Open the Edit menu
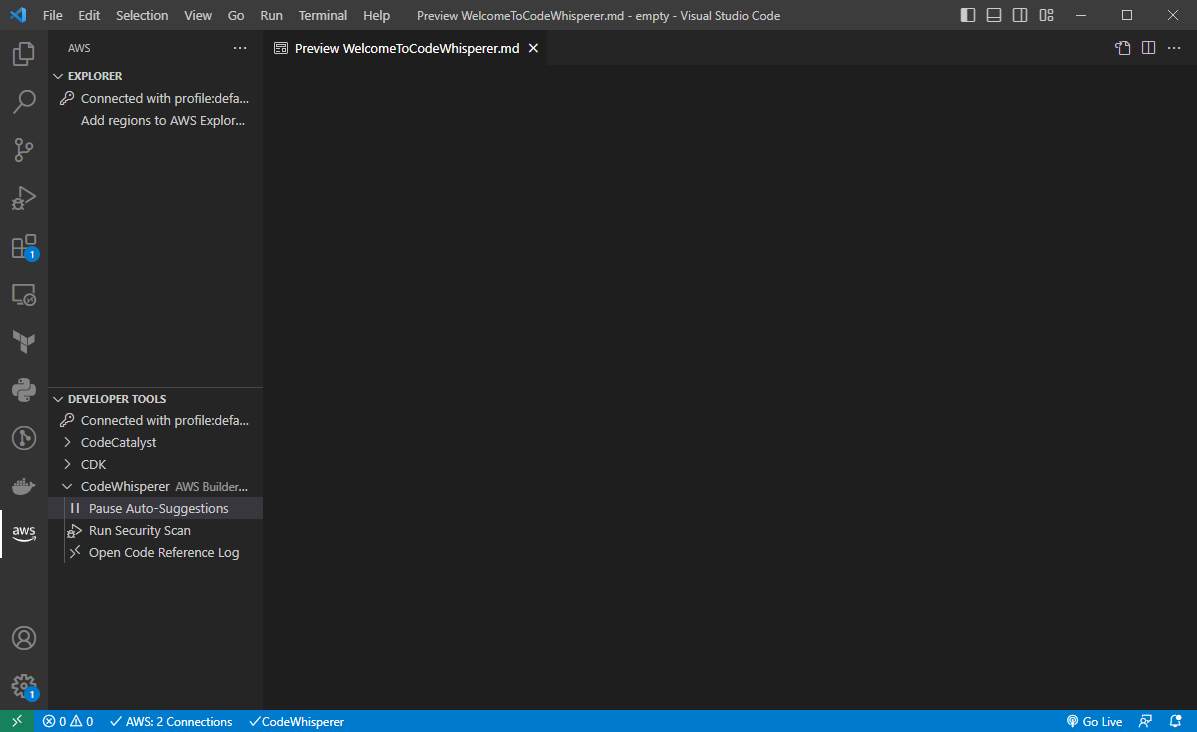 coord(89,15)
